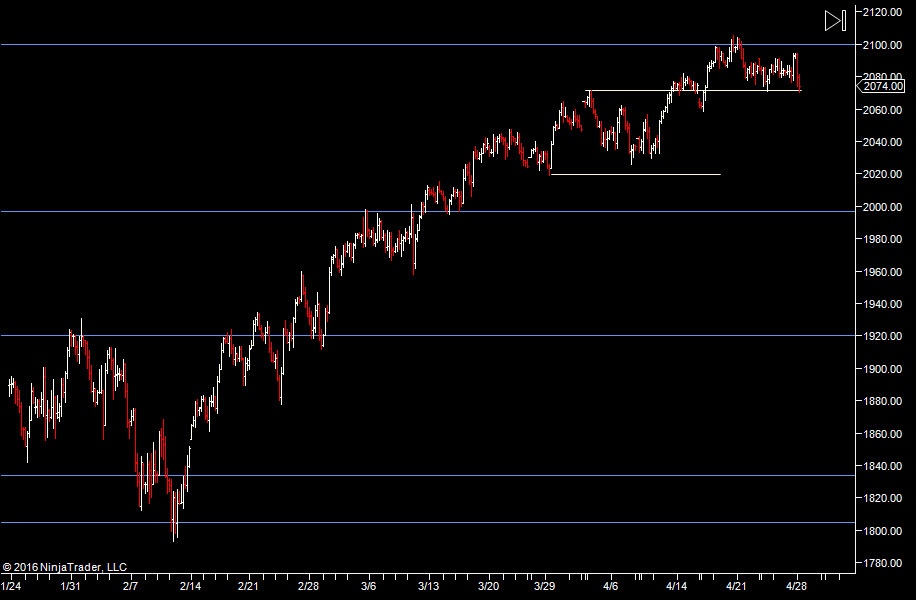
Task: Click the 2/14 date label
Action: 190,585
